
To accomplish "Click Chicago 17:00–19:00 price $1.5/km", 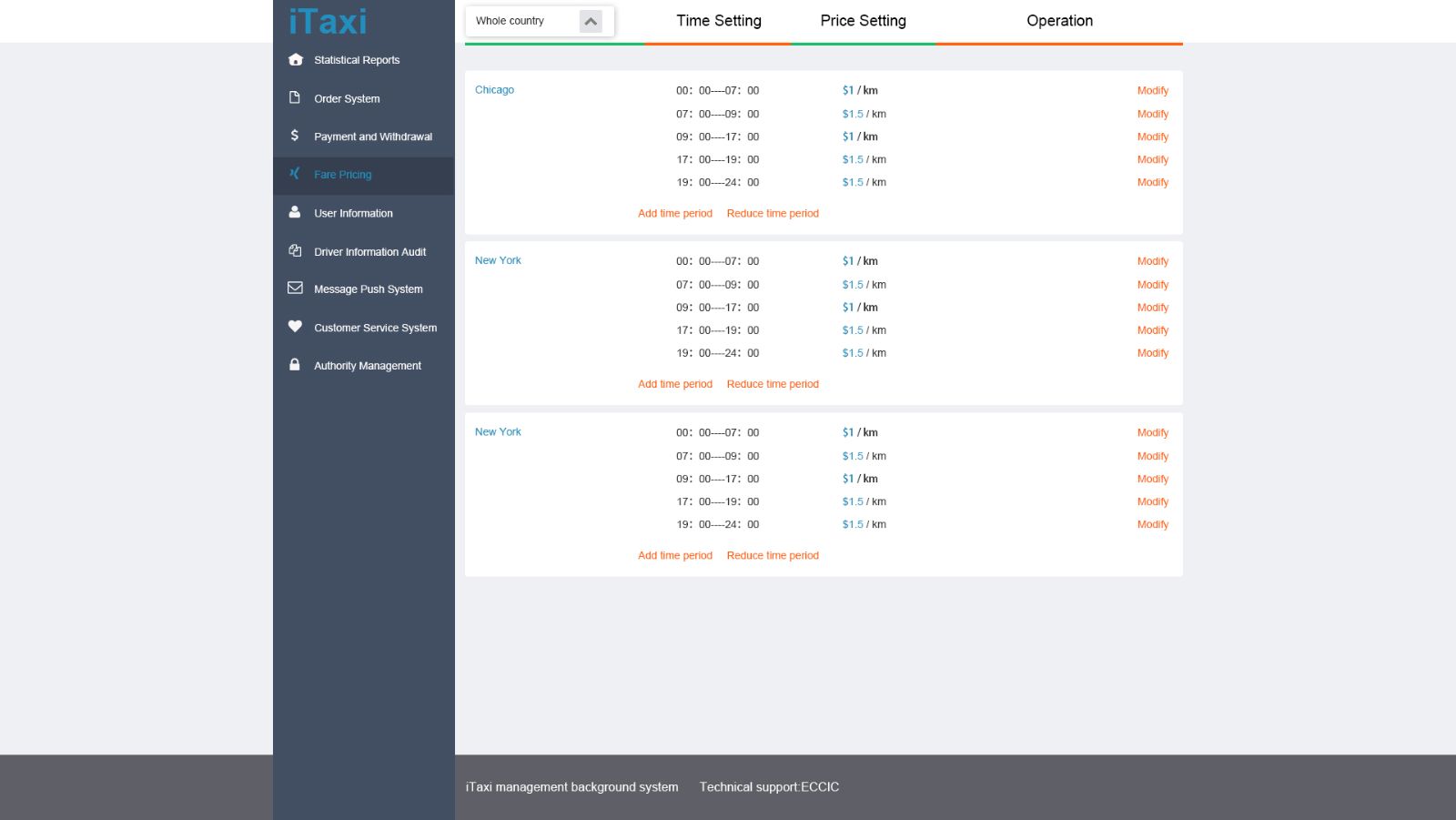I will tap(864, 159).
